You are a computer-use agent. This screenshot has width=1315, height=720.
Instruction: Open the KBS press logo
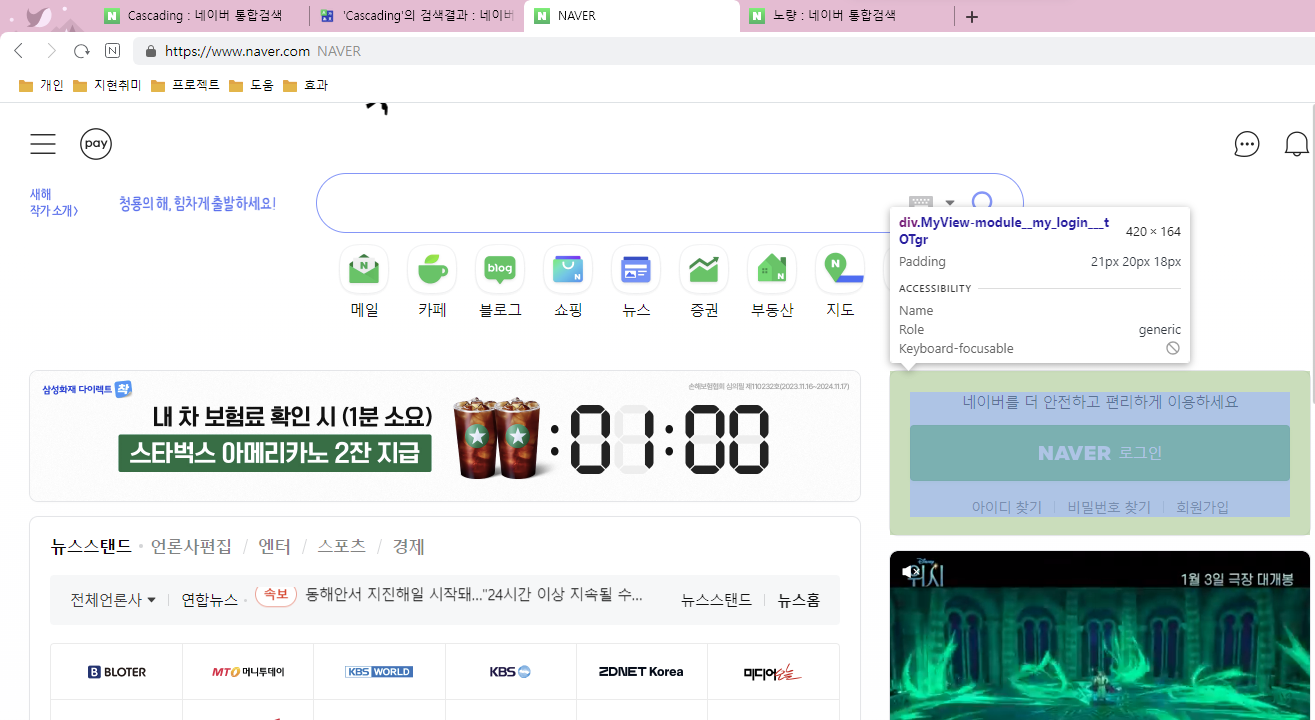tap(510, 672)
